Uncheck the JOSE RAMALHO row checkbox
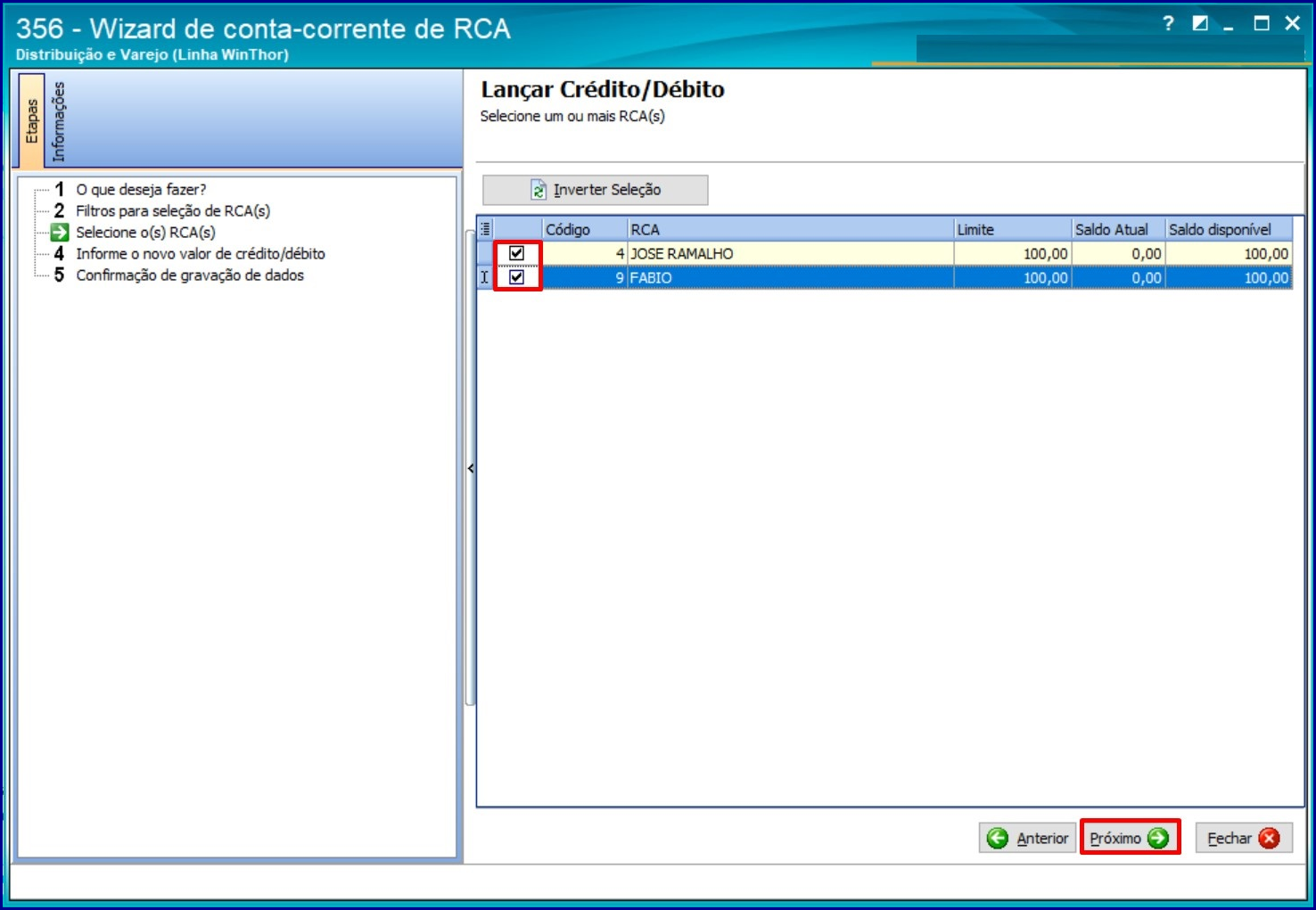This screenshot has height=910, width=1316. click(516, 253)
